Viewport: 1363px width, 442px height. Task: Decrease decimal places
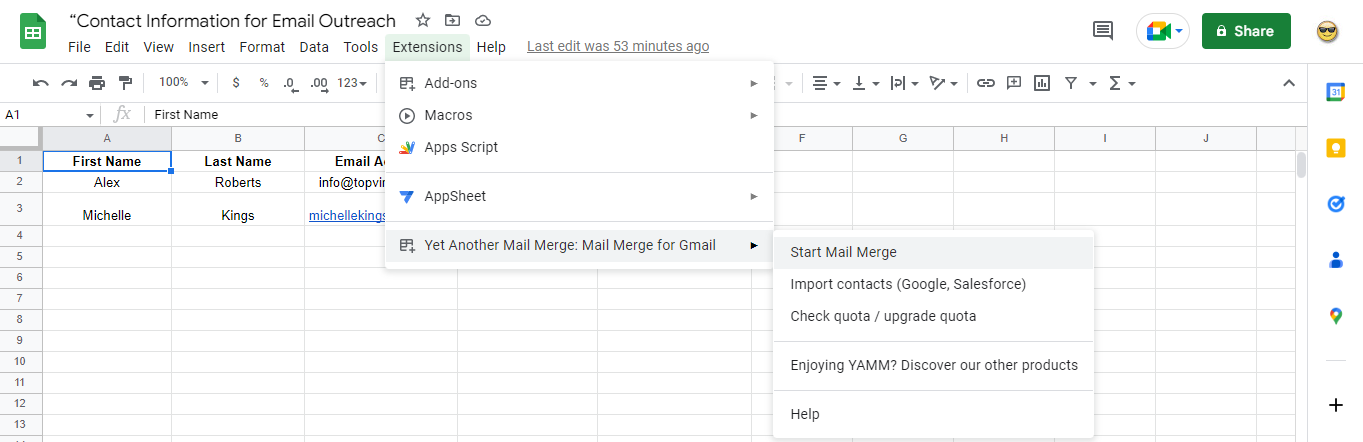[291, 83]
